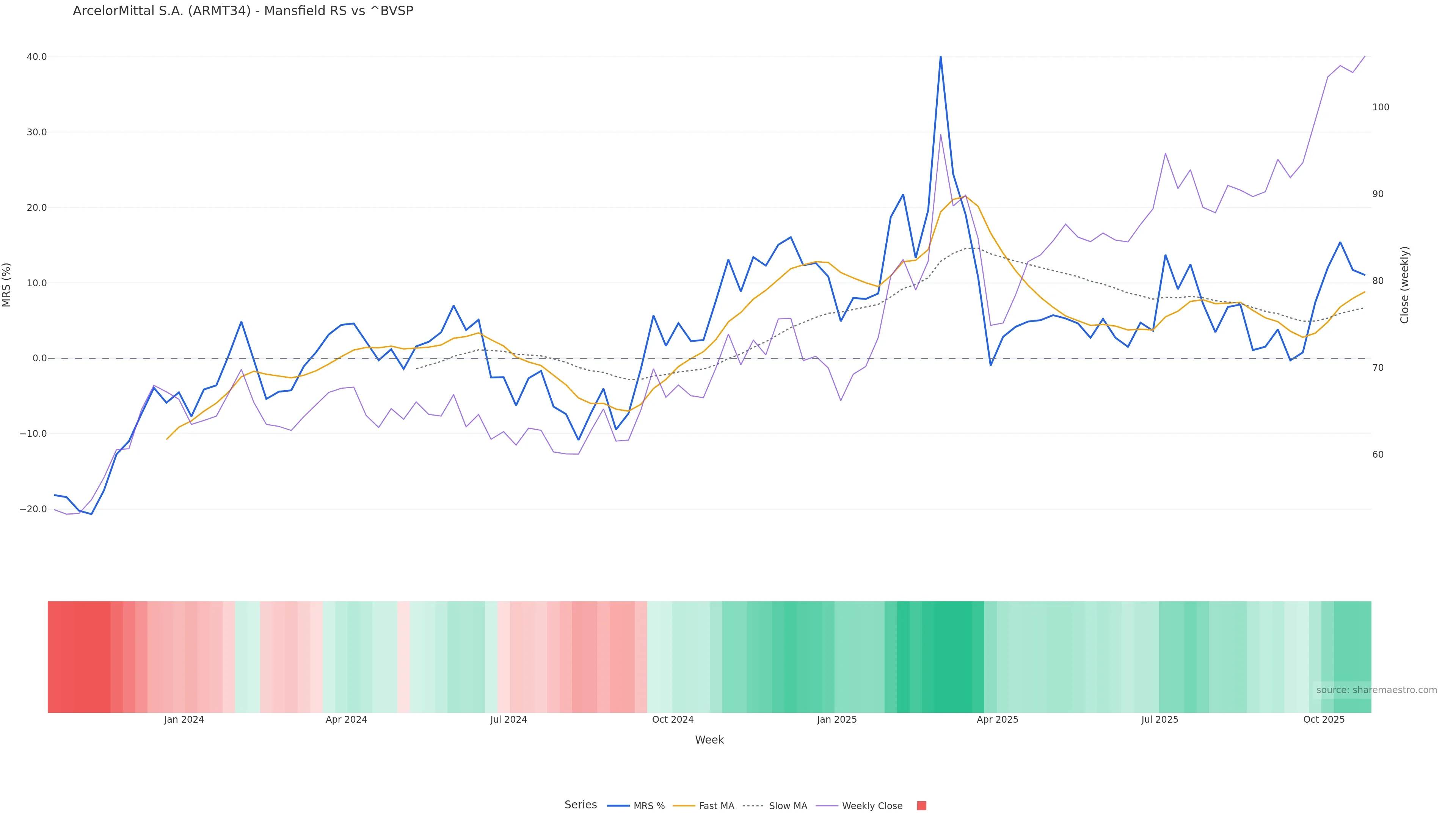Click the MRS (%) left axis title

point(7,284)
